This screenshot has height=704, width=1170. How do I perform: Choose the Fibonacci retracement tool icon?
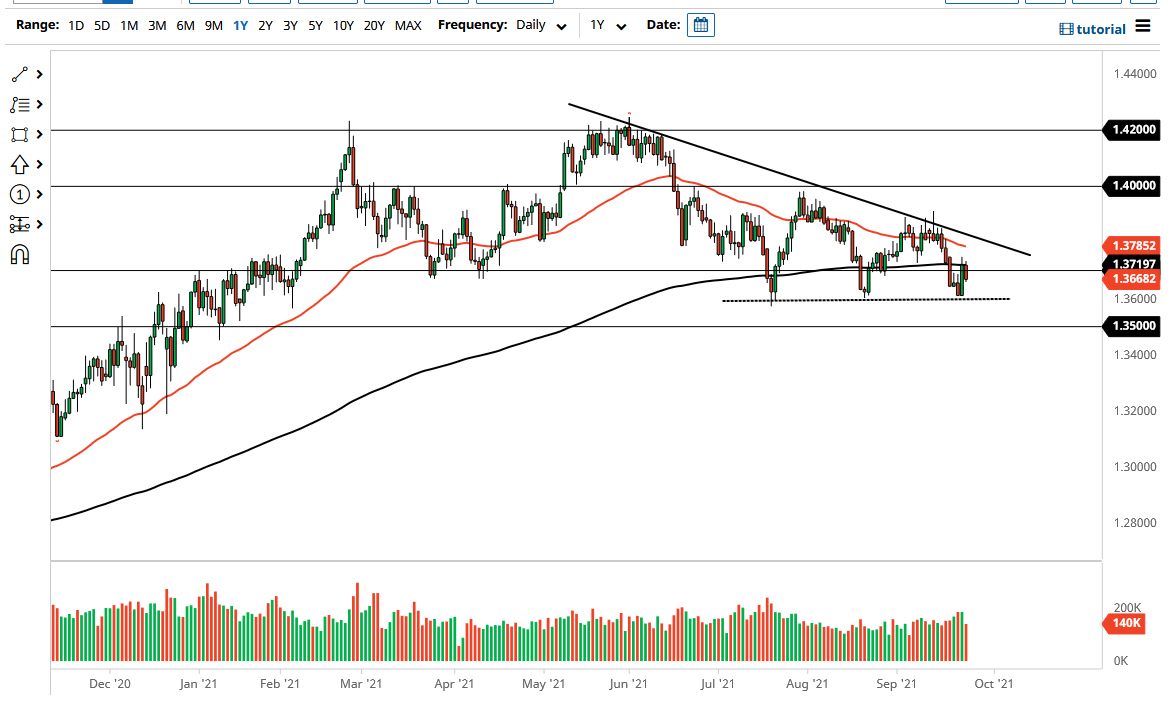pos(19,105)
